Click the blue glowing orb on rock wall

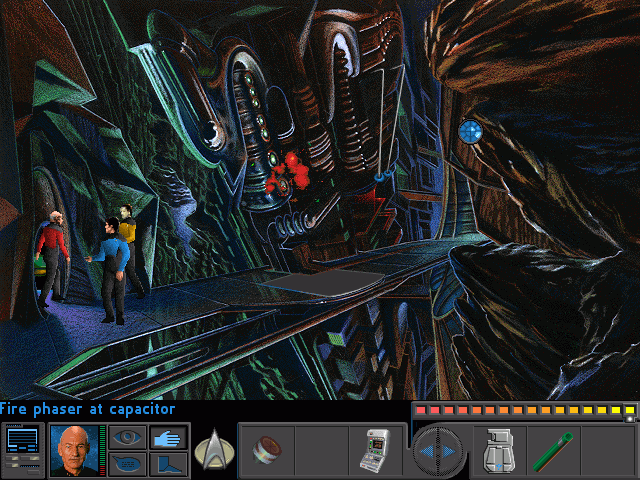pyautogui.click(x=471, y=131)
